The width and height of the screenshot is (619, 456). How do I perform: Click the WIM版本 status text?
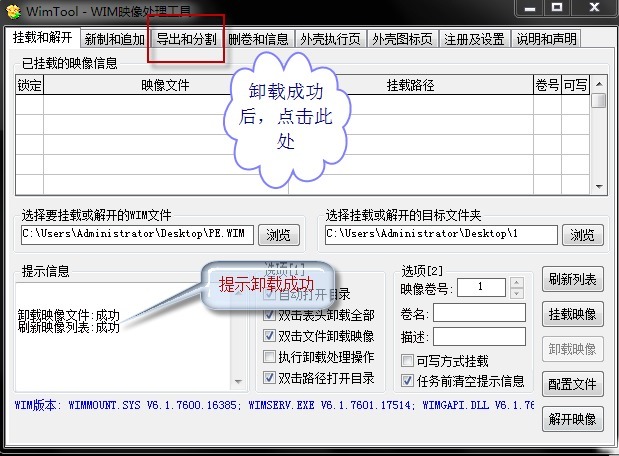tap(274, 405)
